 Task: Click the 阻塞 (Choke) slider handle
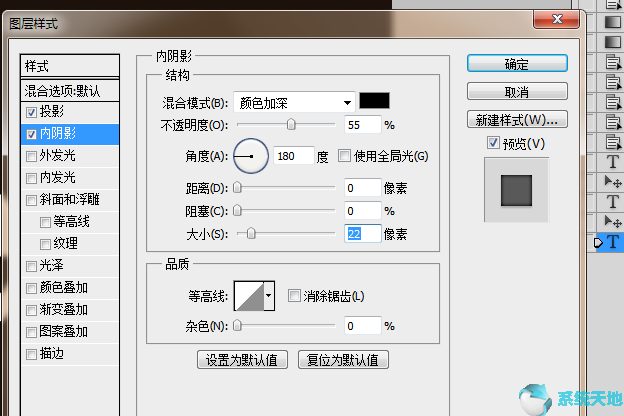[237, 210]
